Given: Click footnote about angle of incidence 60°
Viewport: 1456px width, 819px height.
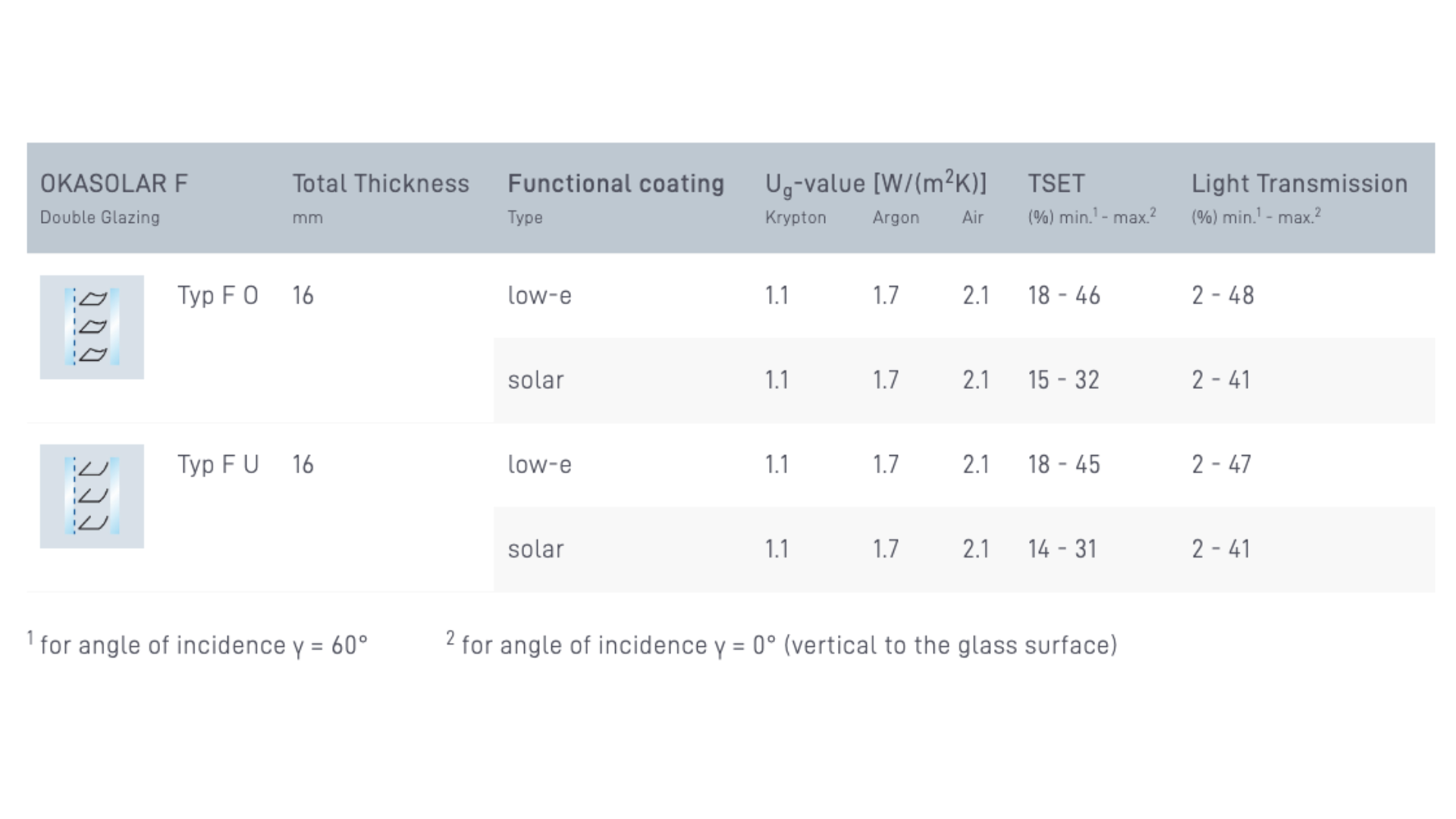Looking at the screenshot, I should coord(197,644).
